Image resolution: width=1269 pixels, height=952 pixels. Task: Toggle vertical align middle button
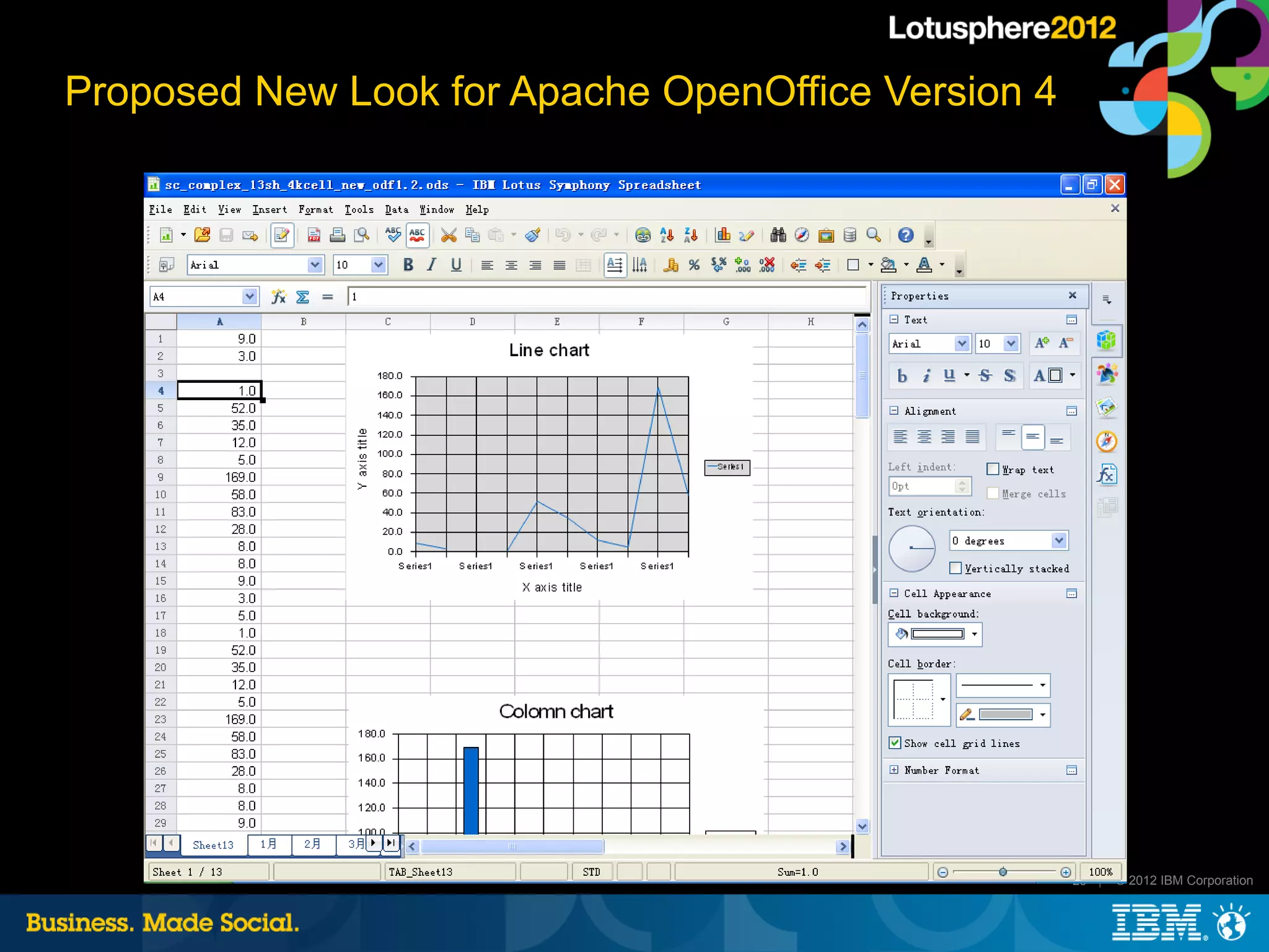point(1033,437)
